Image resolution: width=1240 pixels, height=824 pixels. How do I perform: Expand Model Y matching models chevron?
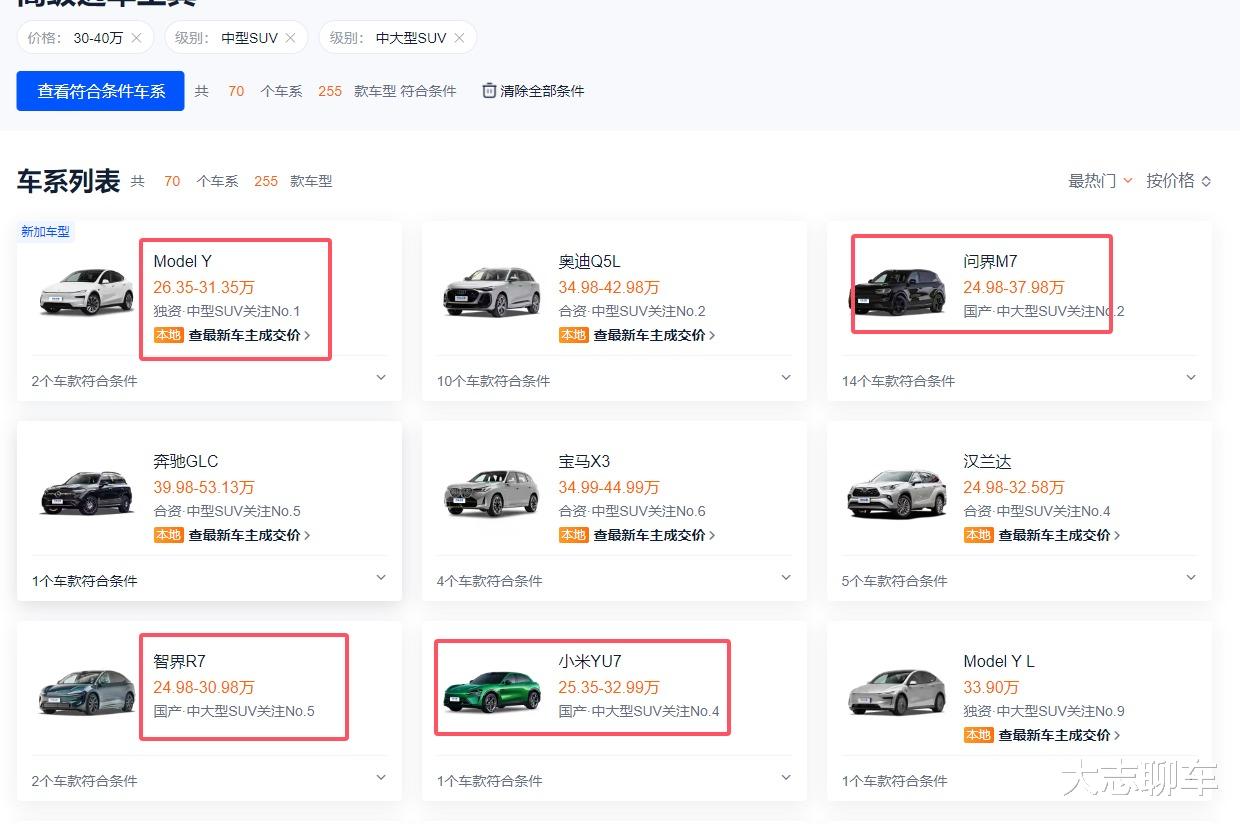point(381,378)
